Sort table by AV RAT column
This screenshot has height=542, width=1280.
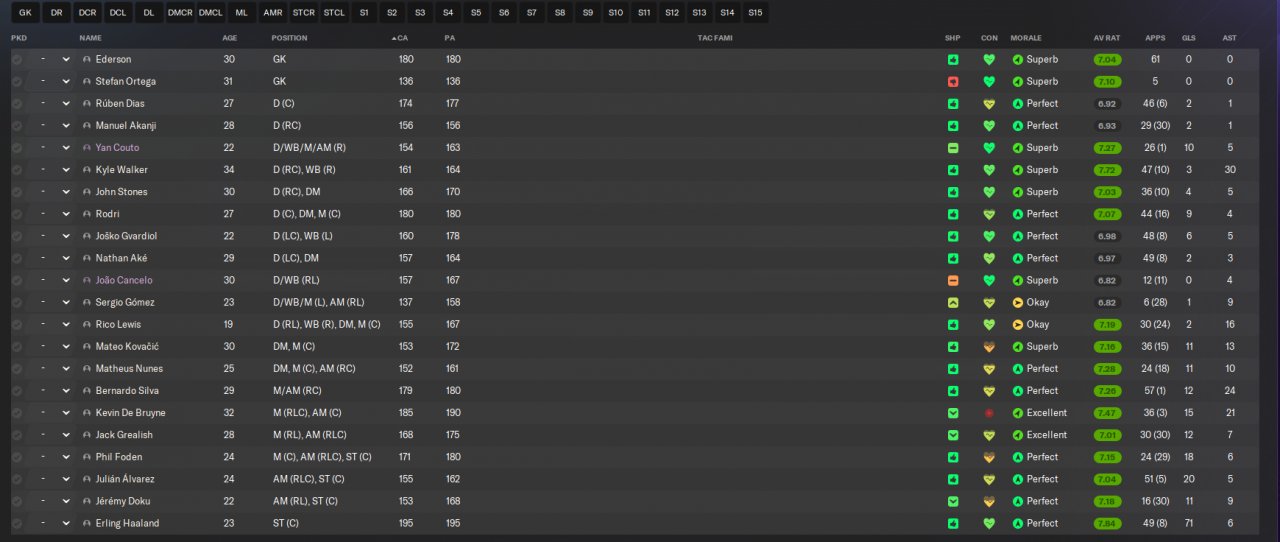[x=1106, y=38]
